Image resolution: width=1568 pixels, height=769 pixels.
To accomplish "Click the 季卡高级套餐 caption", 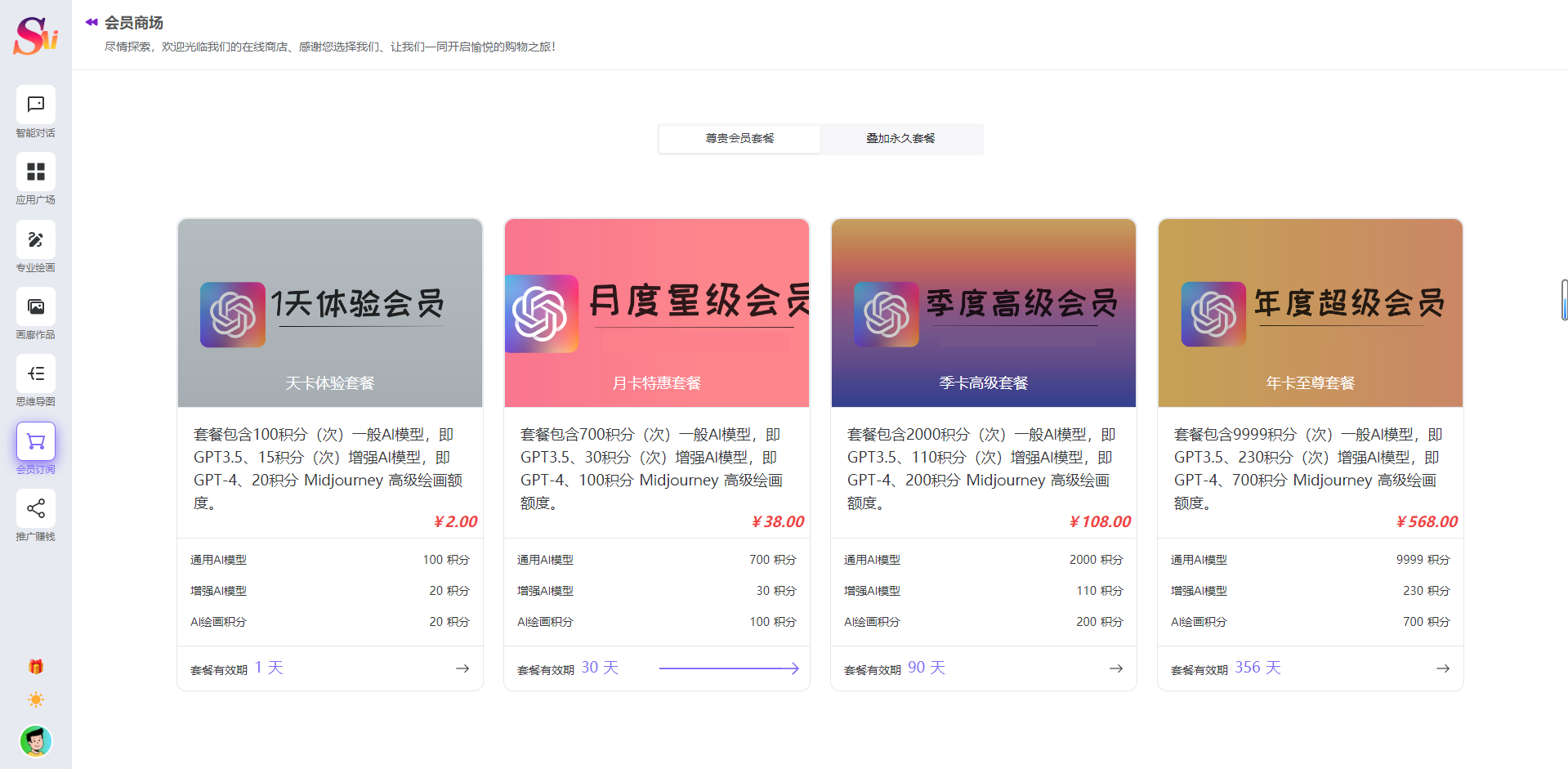I will pos(984,382).
